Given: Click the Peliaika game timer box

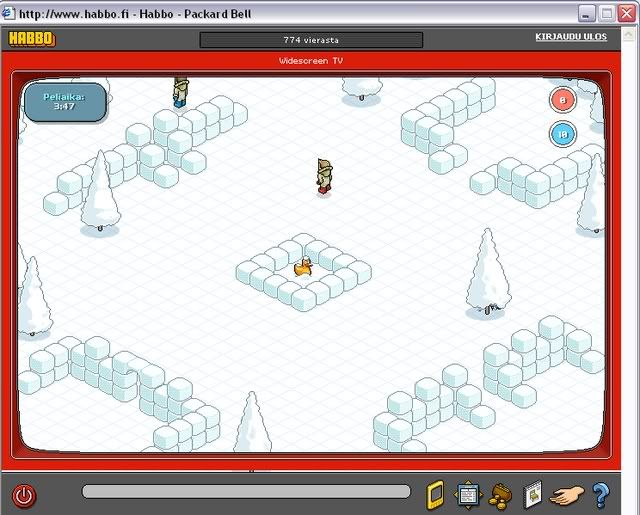Looking at the screenshot, I should point(63,101).
